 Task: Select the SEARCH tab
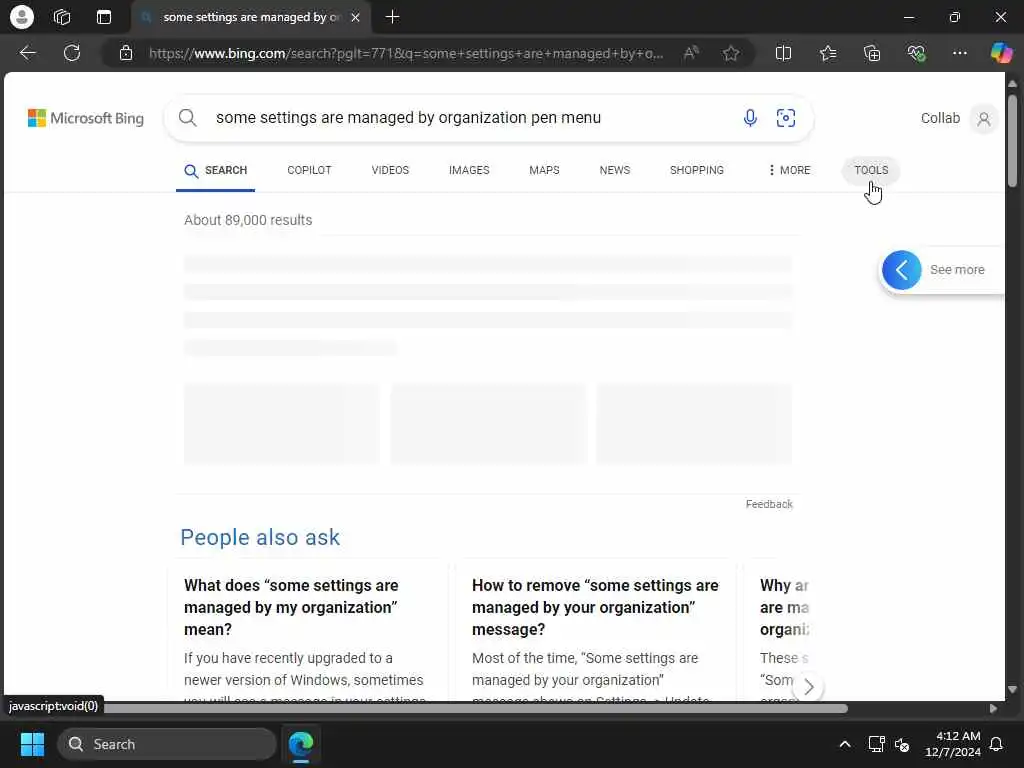click(216, 170)
